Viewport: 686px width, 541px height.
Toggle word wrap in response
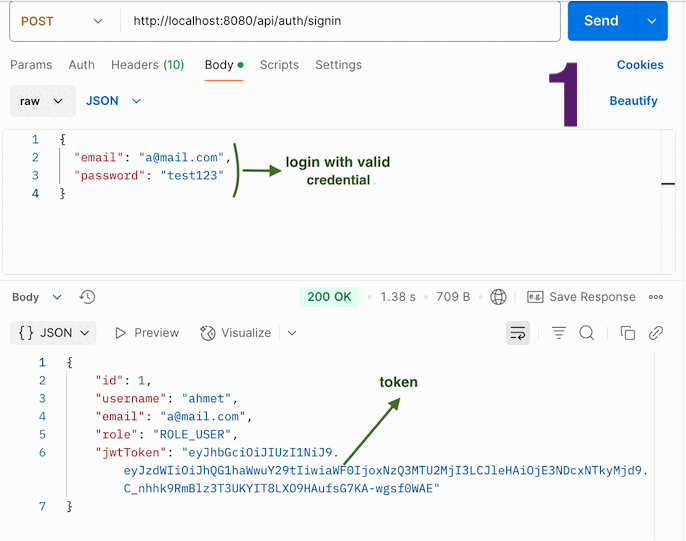518,333
